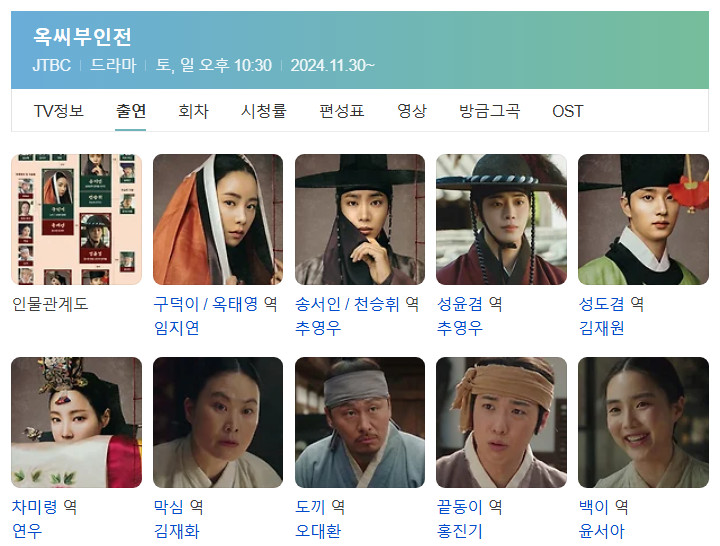This screenshot has width=720, height=546.
Task: Click 임지연's portrait with orange veil
Action: click(218, 220)
